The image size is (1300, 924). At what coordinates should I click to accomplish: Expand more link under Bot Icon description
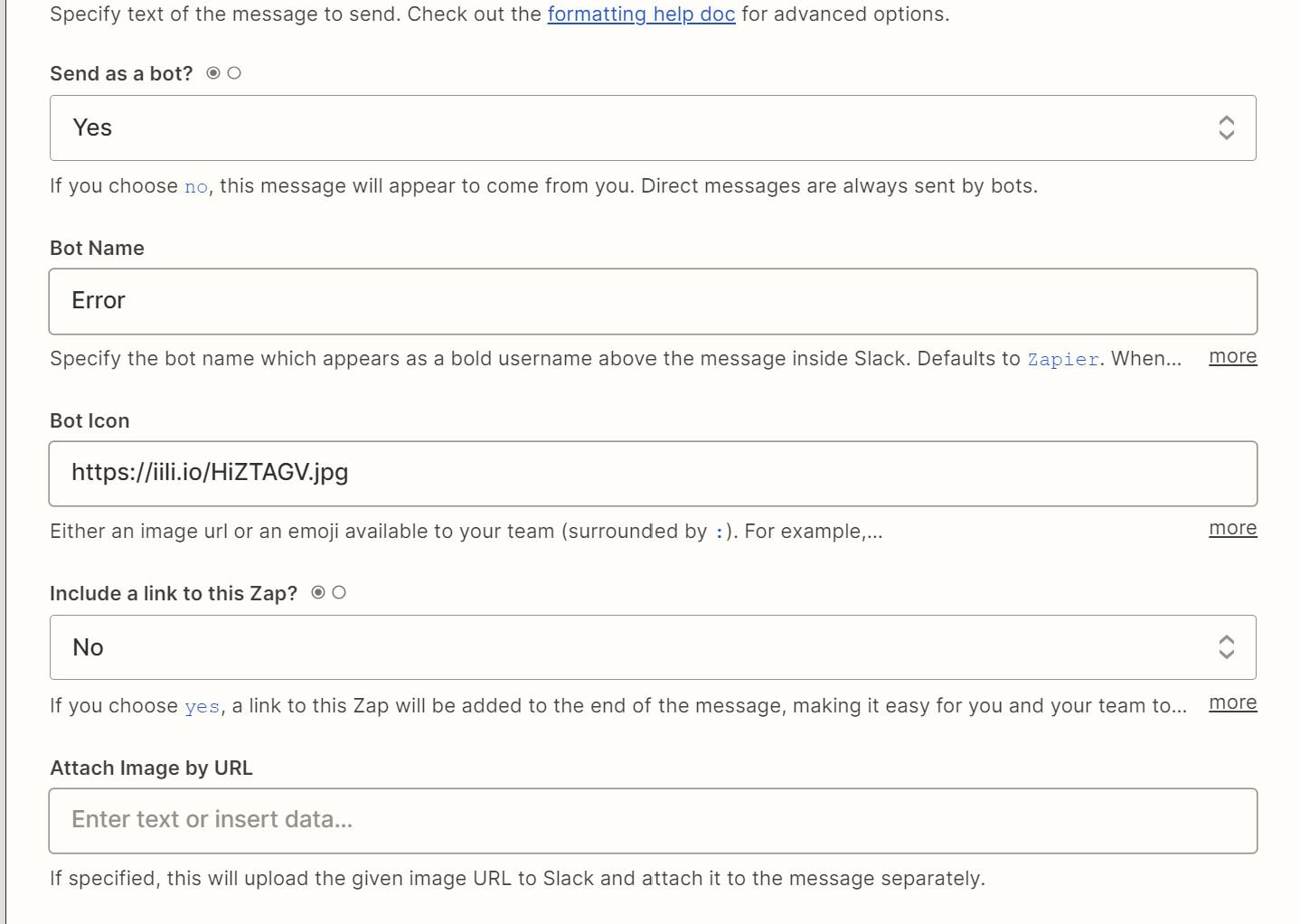click(1233, 528)
